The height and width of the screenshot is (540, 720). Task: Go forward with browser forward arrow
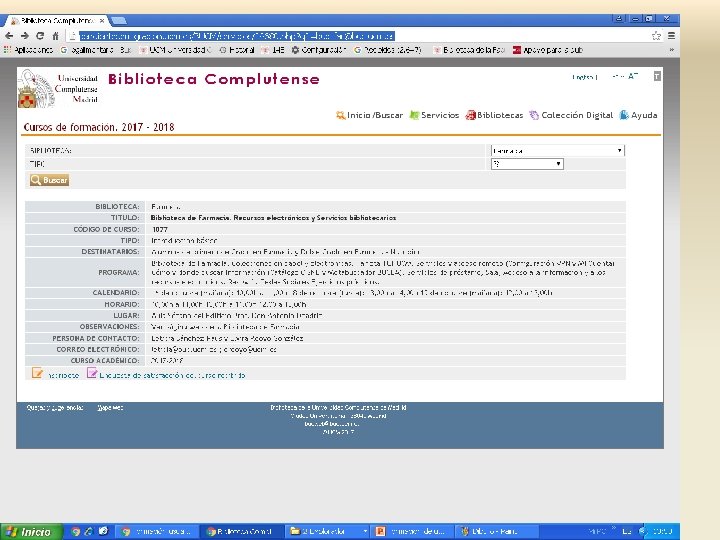(x=25, y=36)
